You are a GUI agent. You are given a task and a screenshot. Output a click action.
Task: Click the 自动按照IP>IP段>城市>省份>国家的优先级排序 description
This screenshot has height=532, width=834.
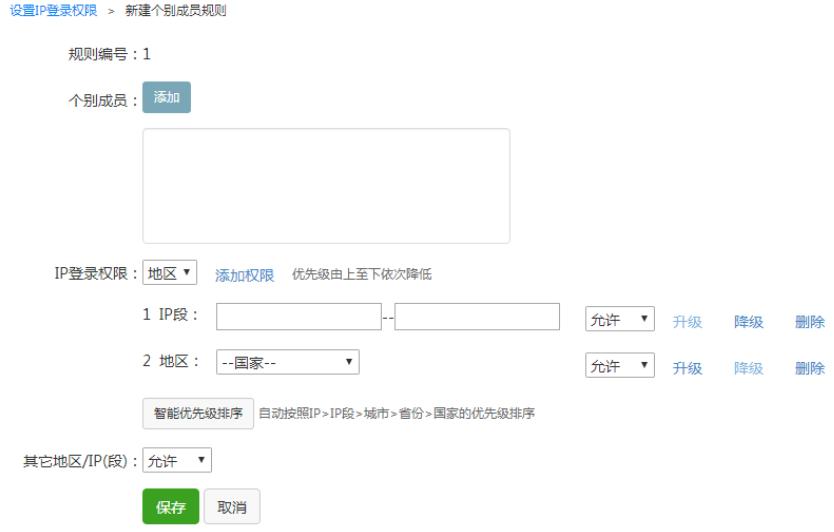397,413
